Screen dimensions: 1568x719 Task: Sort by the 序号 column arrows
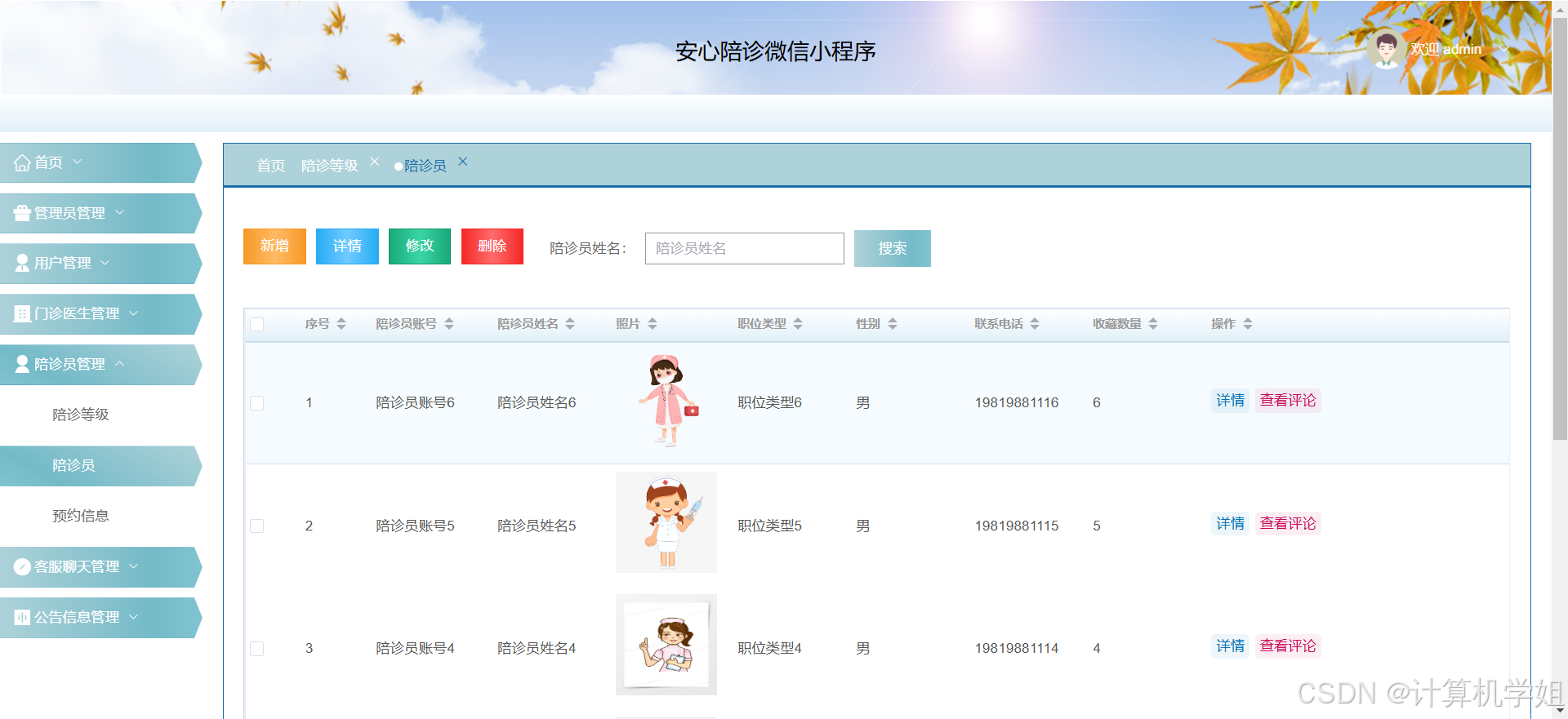tap(341, 324)
